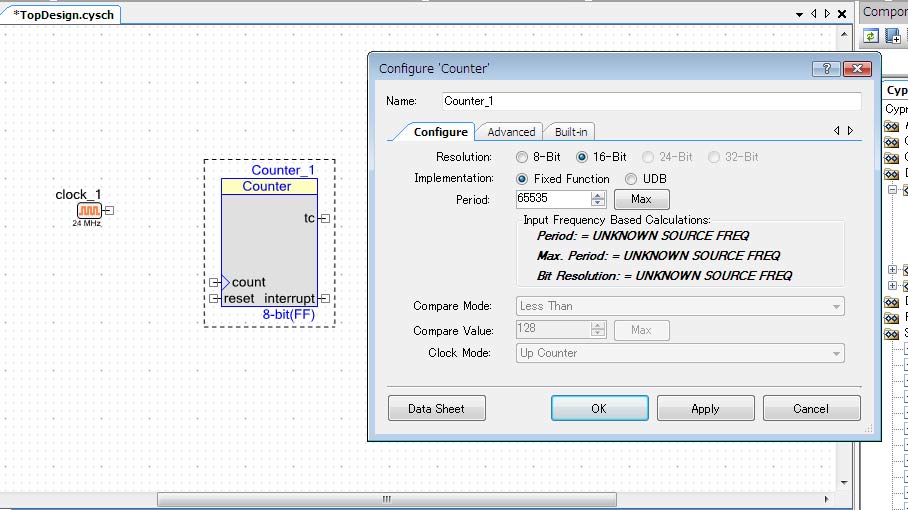Click the clock_1 name label
This screenshot has width=908, height=510.
pos(78,195)
